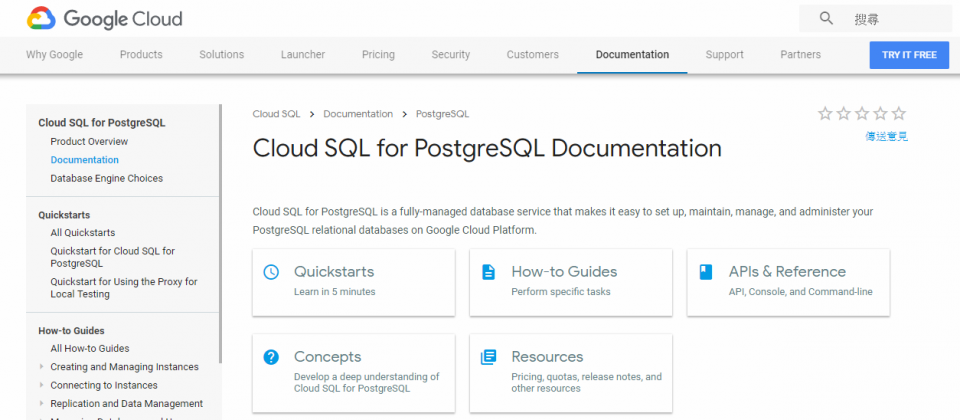This screenshot has width=960, height=420.
Task: Click 'Learn in 5 minutes' text
Action: click(334, 292)
